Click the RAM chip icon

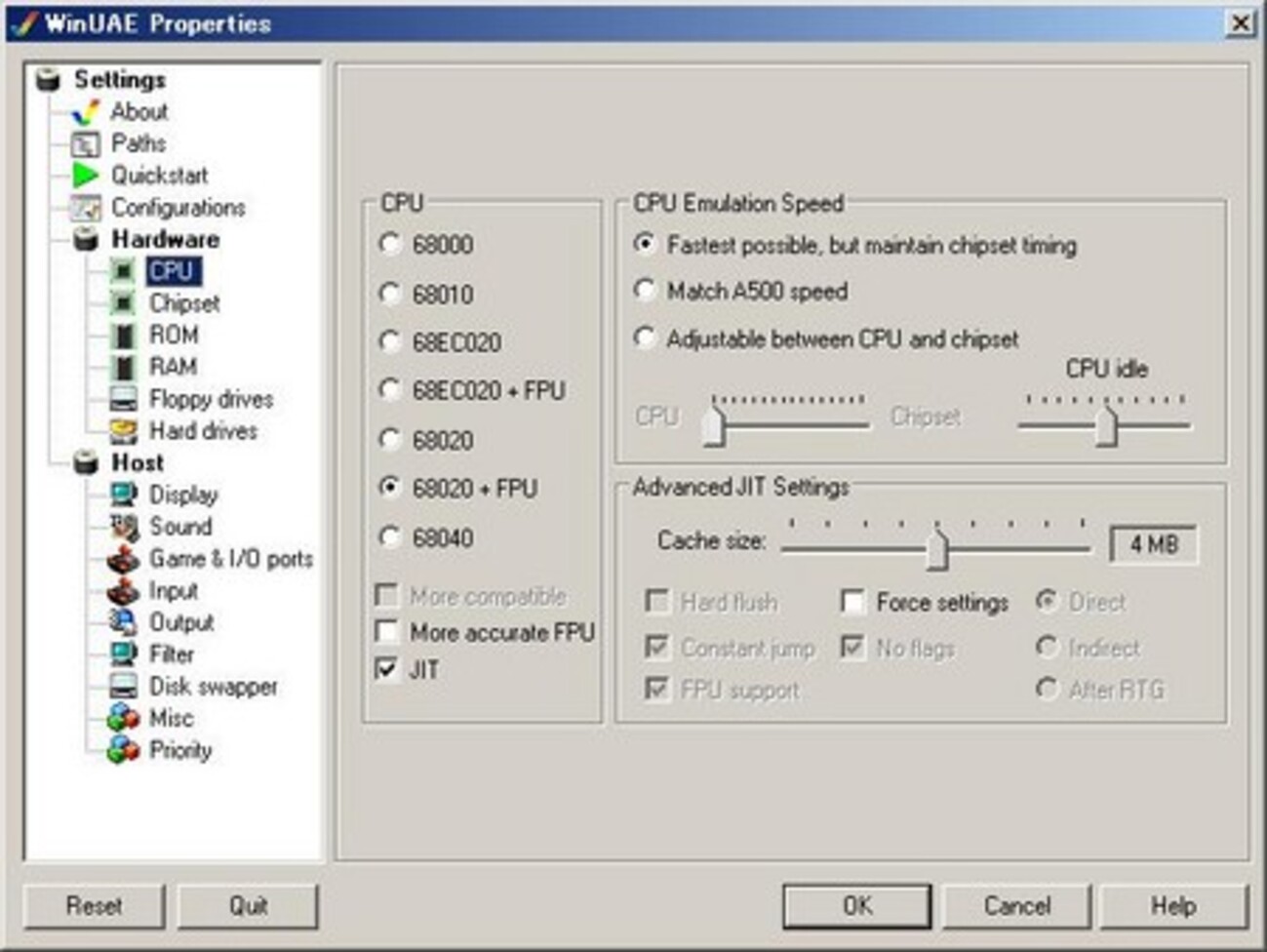[x=123, y=368]
